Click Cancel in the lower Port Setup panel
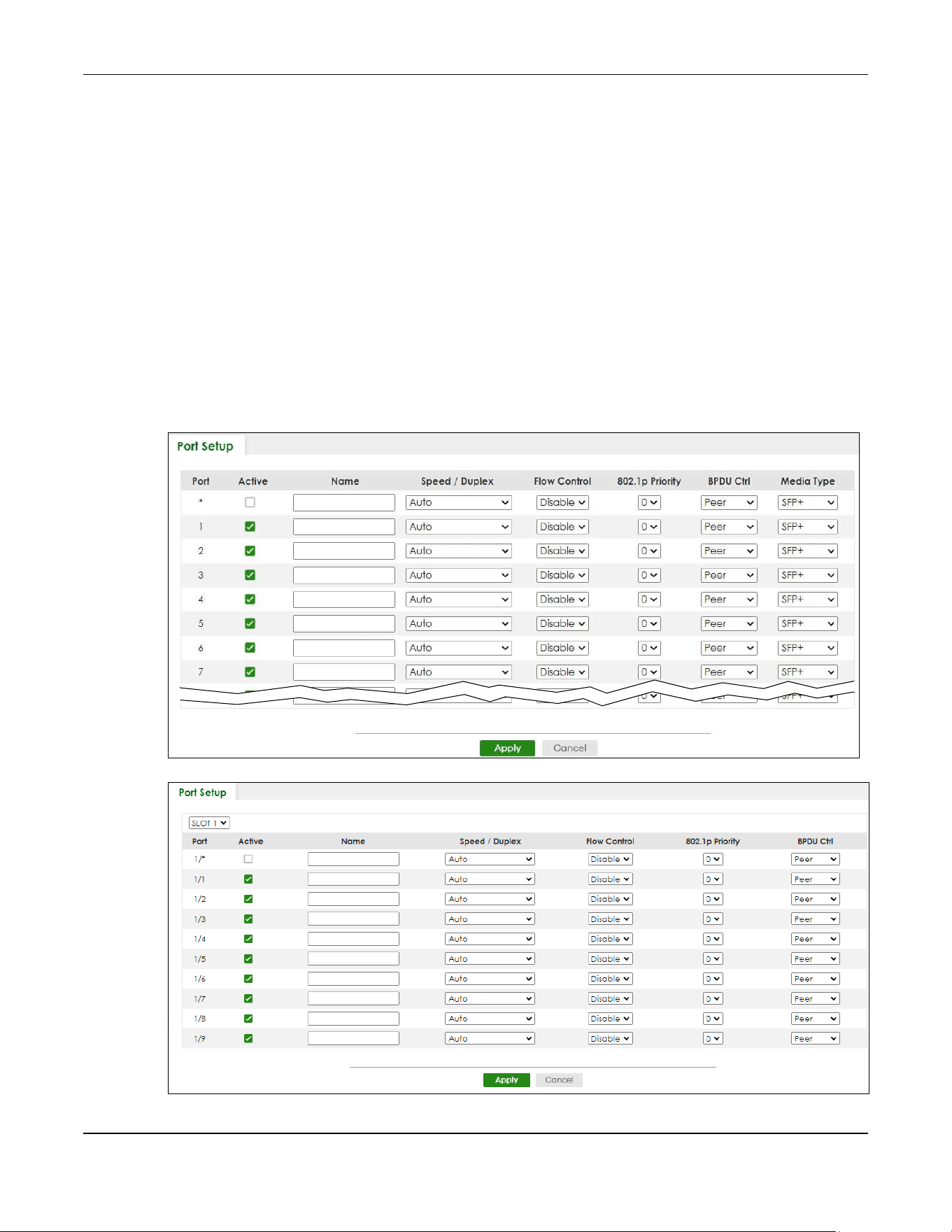 tap(559, 1080)
